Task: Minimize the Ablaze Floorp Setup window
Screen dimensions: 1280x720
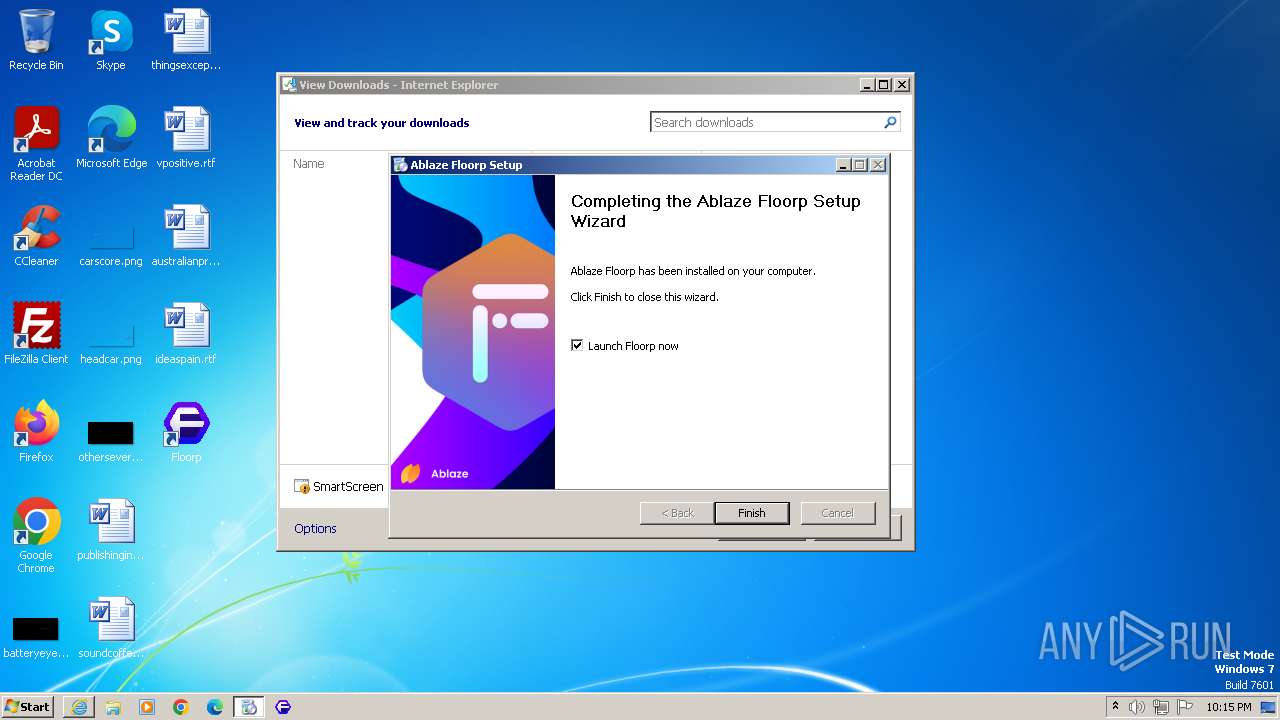Action: 843,165
